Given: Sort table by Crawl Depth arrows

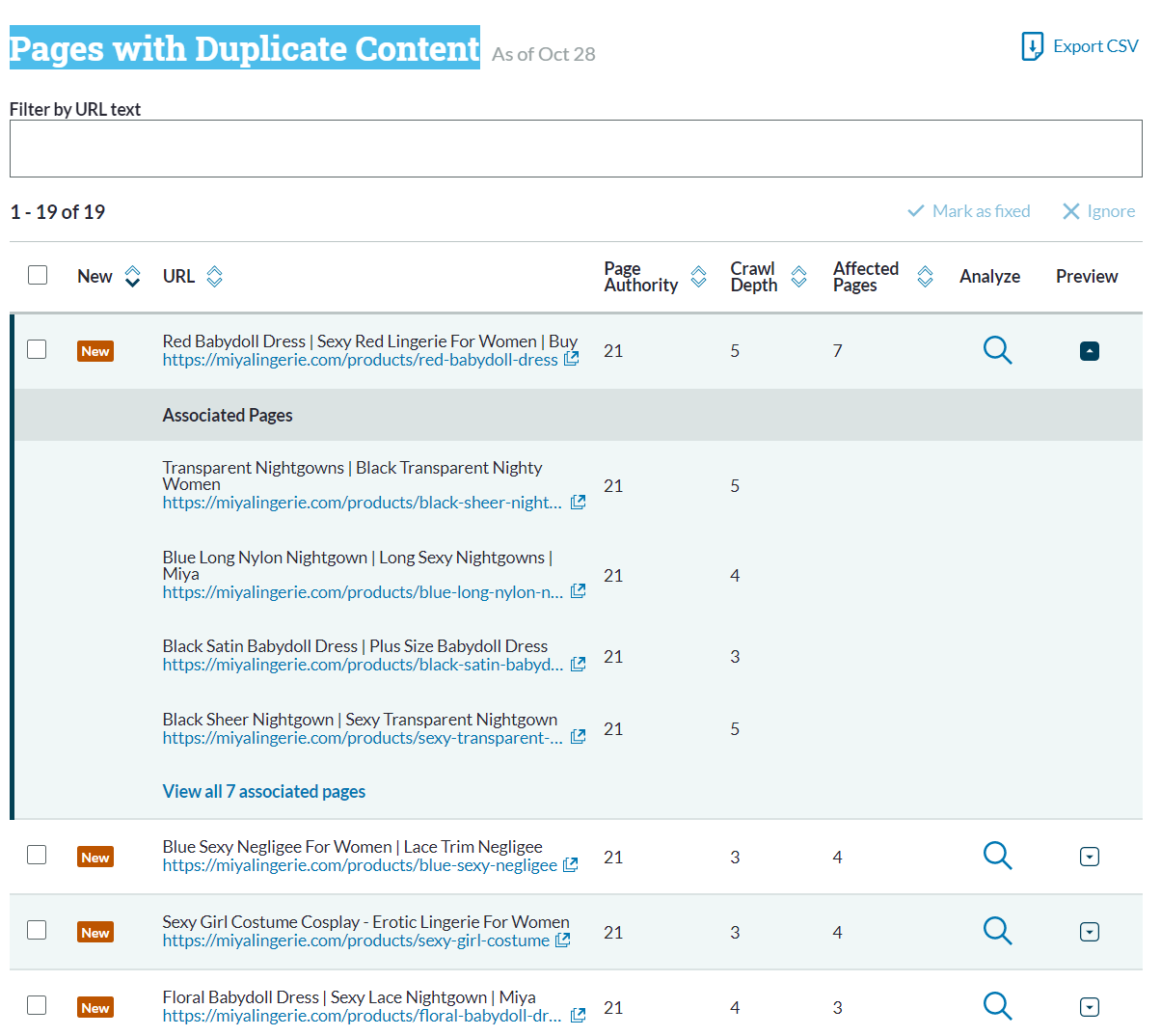Looking at the screenshot, I should (799, 277).
